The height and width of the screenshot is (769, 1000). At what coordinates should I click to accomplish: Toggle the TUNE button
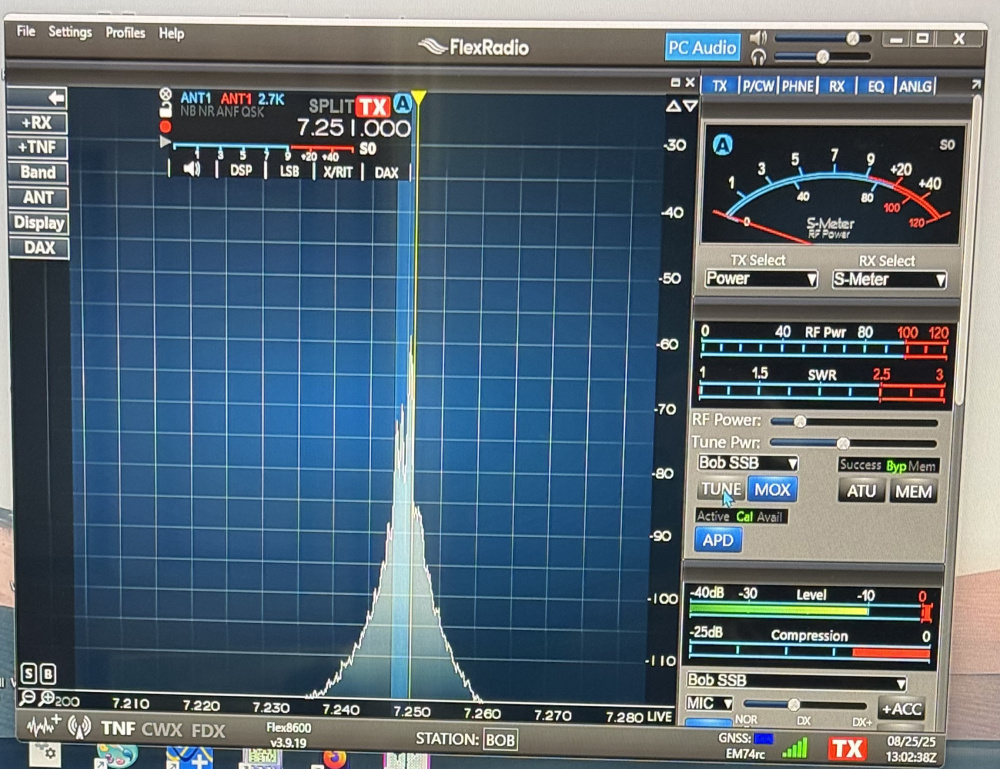[721, 490]
